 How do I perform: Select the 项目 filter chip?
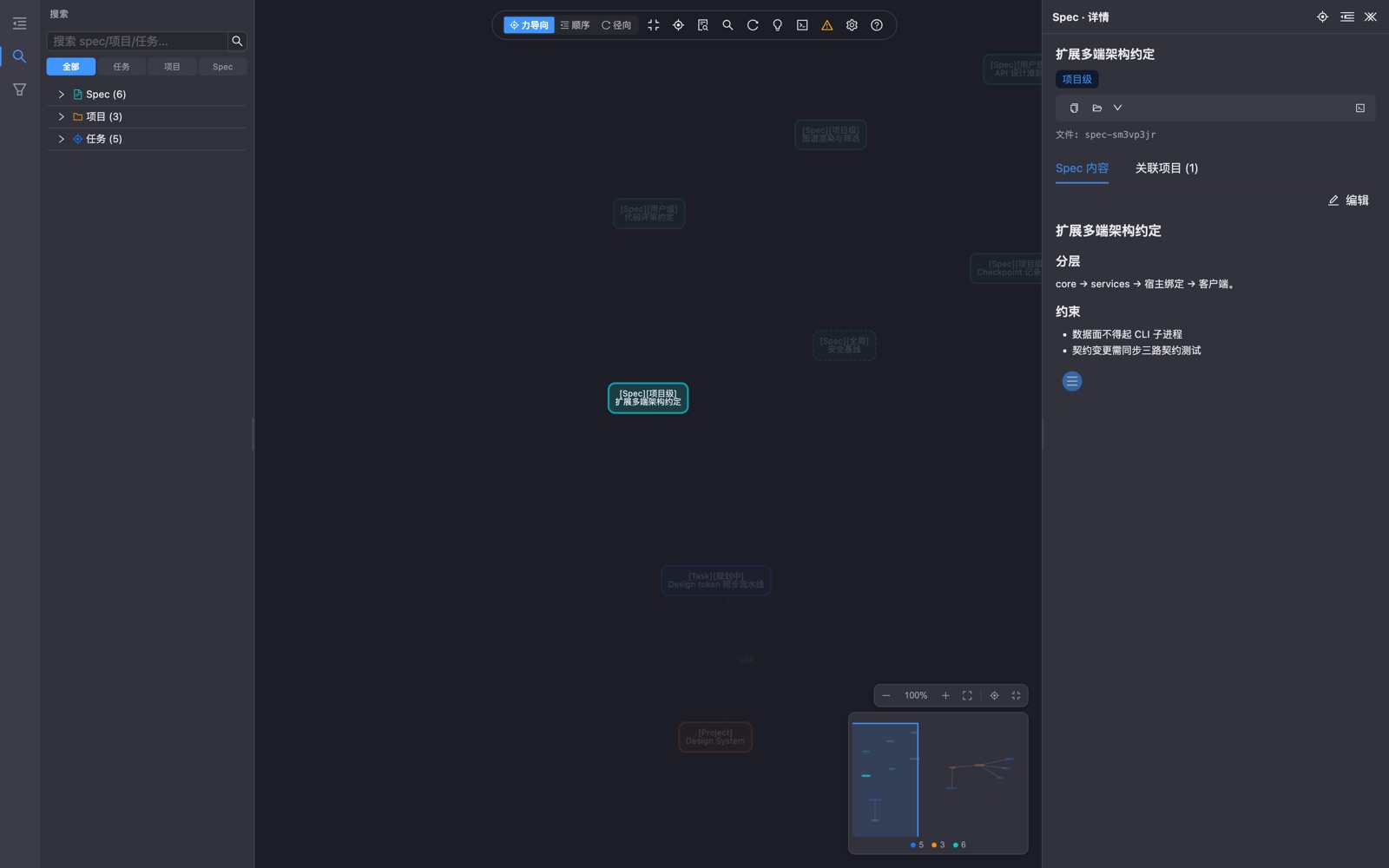172,67
